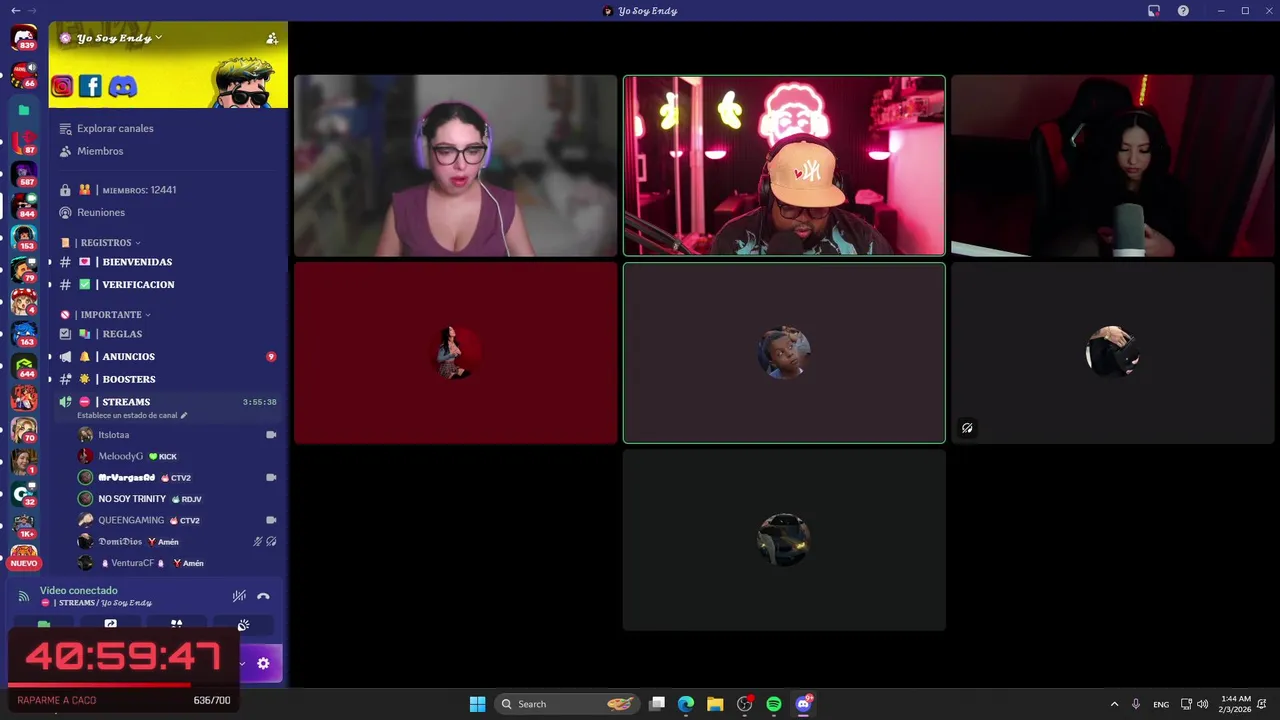Click user NO SOY TRINITY in voice list
The width and height of the screenshot is (1280, 720).
[176, 499]
